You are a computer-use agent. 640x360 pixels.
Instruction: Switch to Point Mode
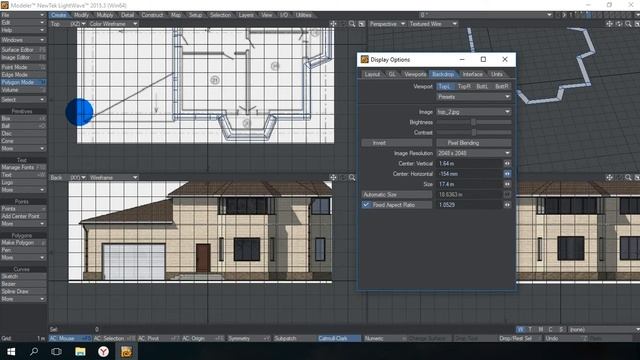(23, 67)
